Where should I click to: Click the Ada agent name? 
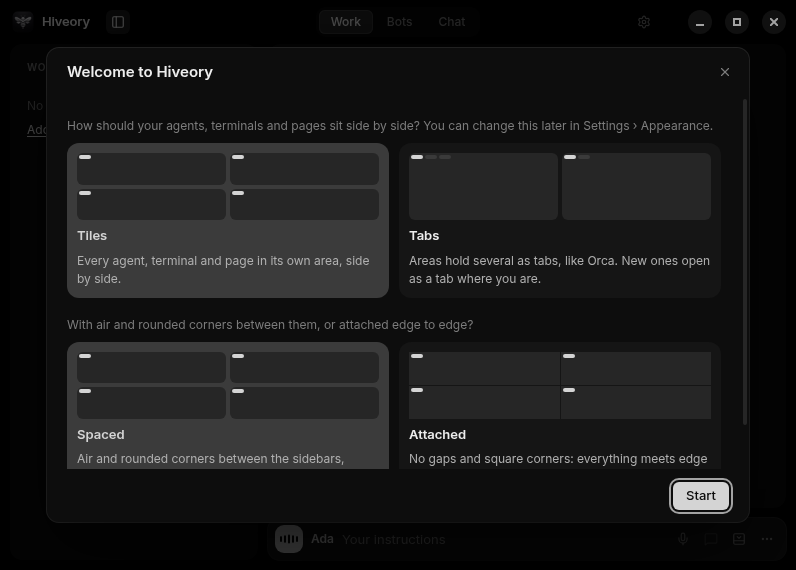pos(322,539)
